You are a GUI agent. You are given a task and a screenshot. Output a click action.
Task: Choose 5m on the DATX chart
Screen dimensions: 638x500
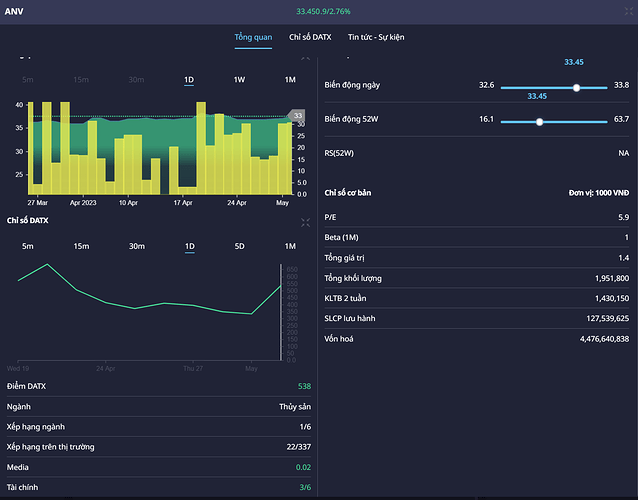pos(28,246)
